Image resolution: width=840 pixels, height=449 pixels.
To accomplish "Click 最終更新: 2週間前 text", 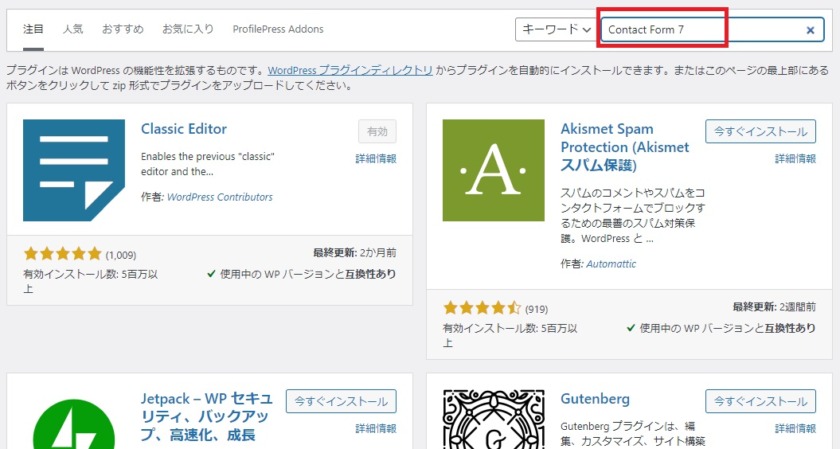I will click(x=774, y=307).
